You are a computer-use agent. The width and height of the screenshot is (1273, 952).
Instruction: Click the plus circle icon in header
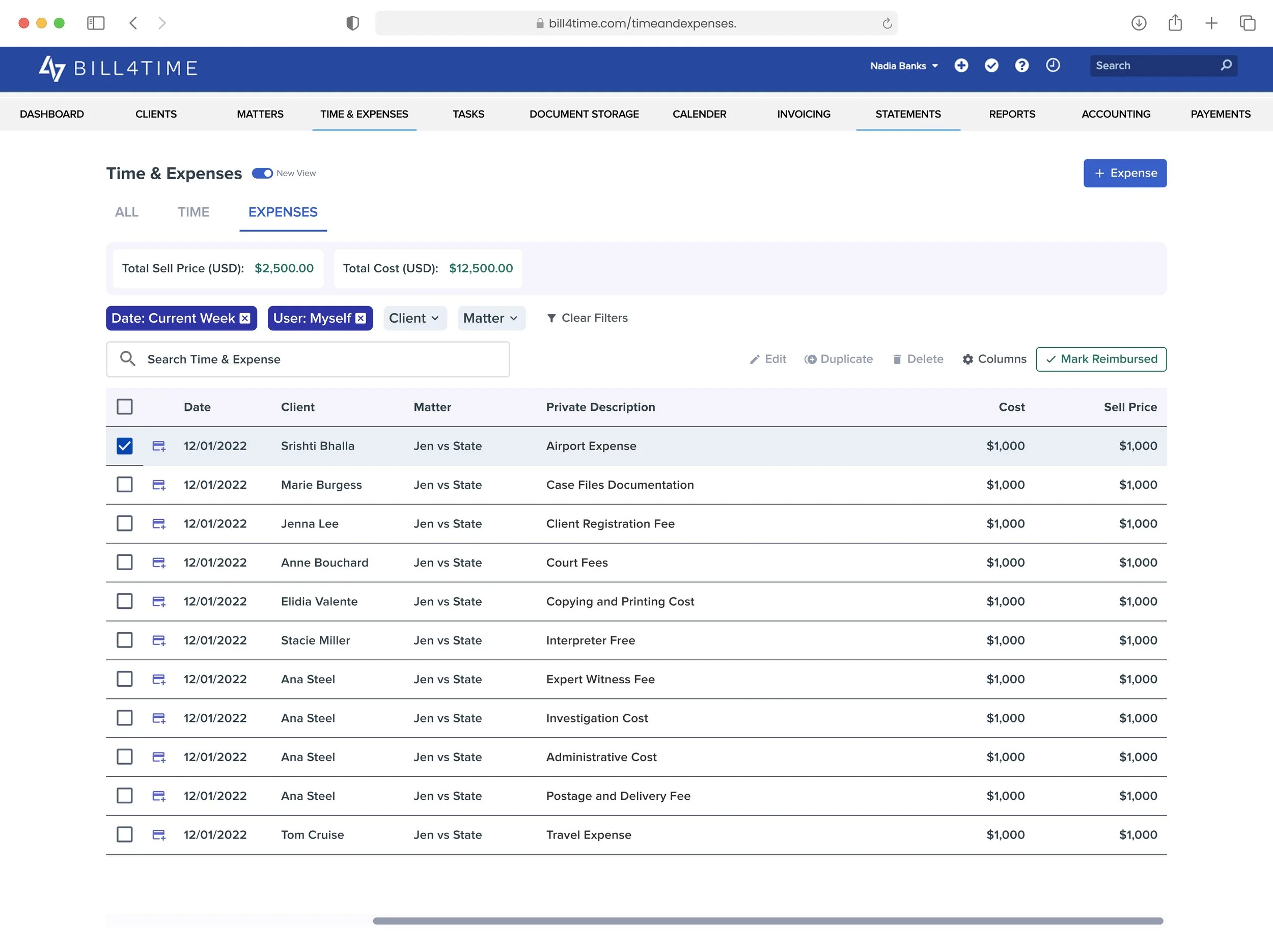pyautogui.click(x=960, y=66)
